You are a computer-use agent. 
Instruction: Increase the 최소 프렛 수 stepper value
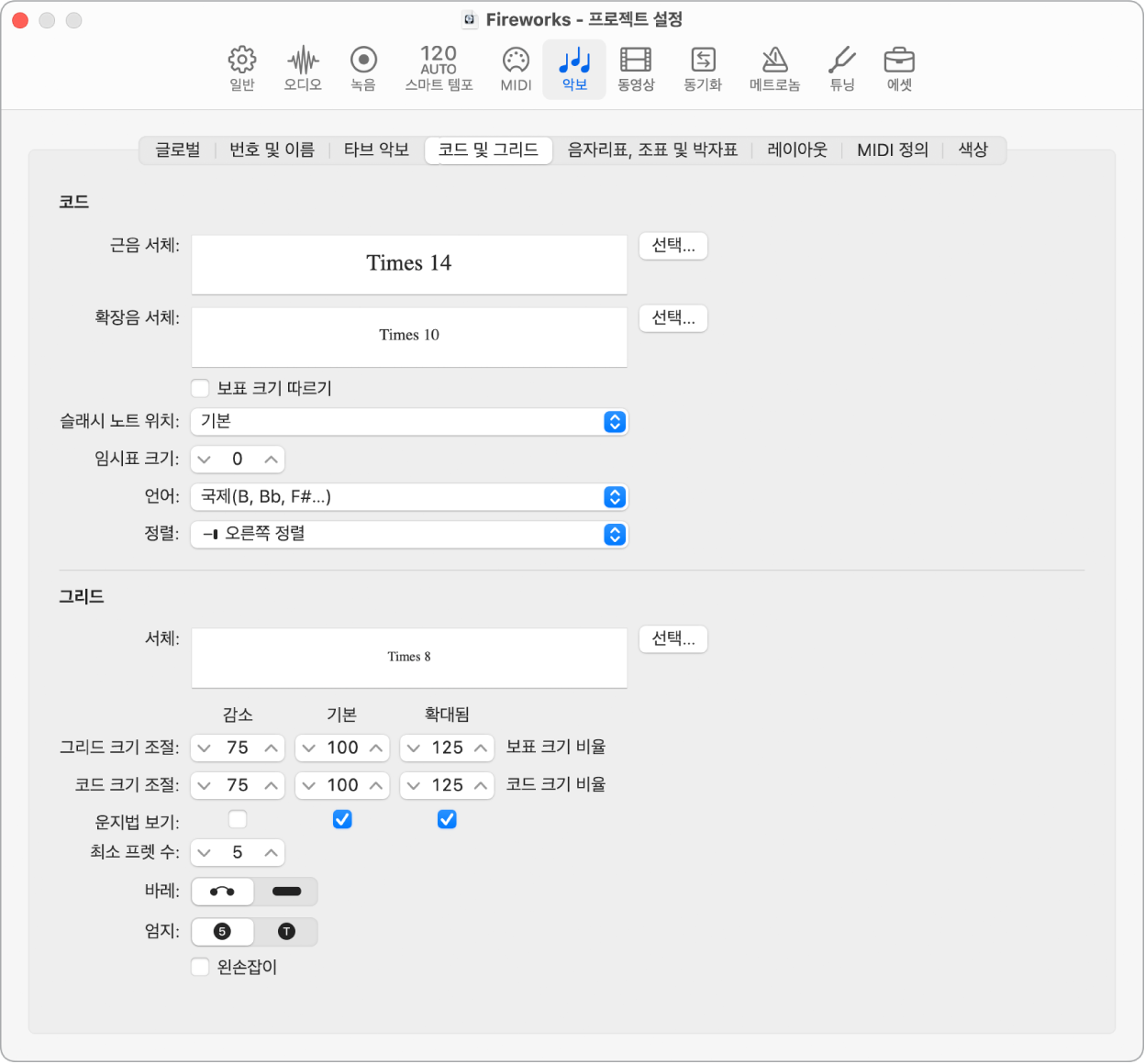click(x=271, y=853)
